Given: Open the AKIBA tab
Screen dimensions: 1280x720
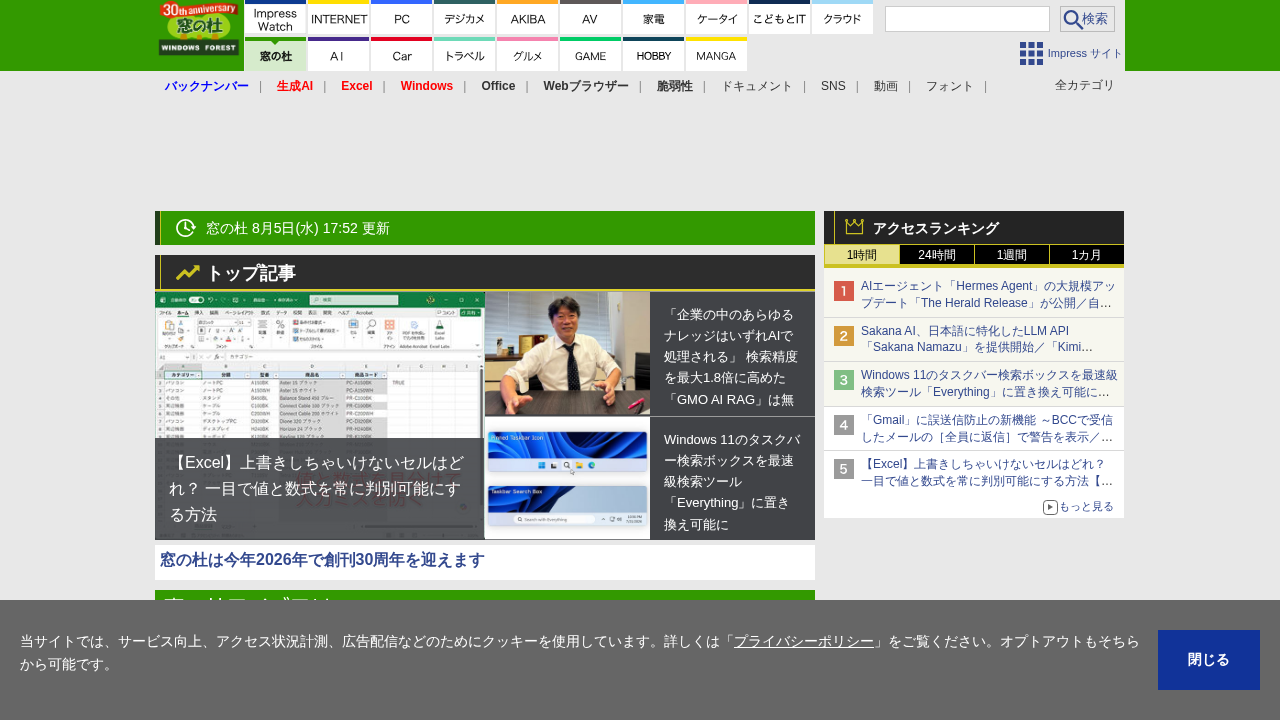Looking at the screenshot, I should (528, 18).
